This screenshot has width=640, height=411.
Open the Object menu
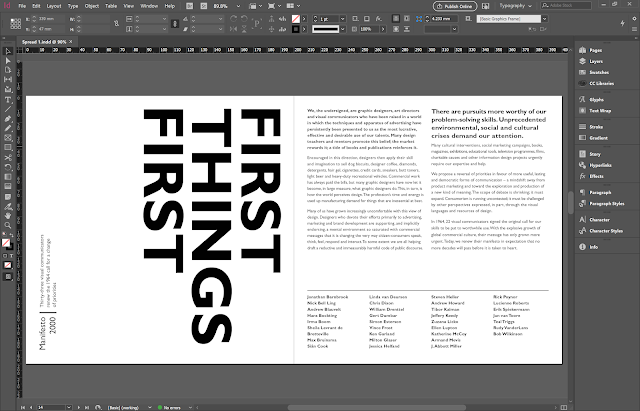coord(92,6)
